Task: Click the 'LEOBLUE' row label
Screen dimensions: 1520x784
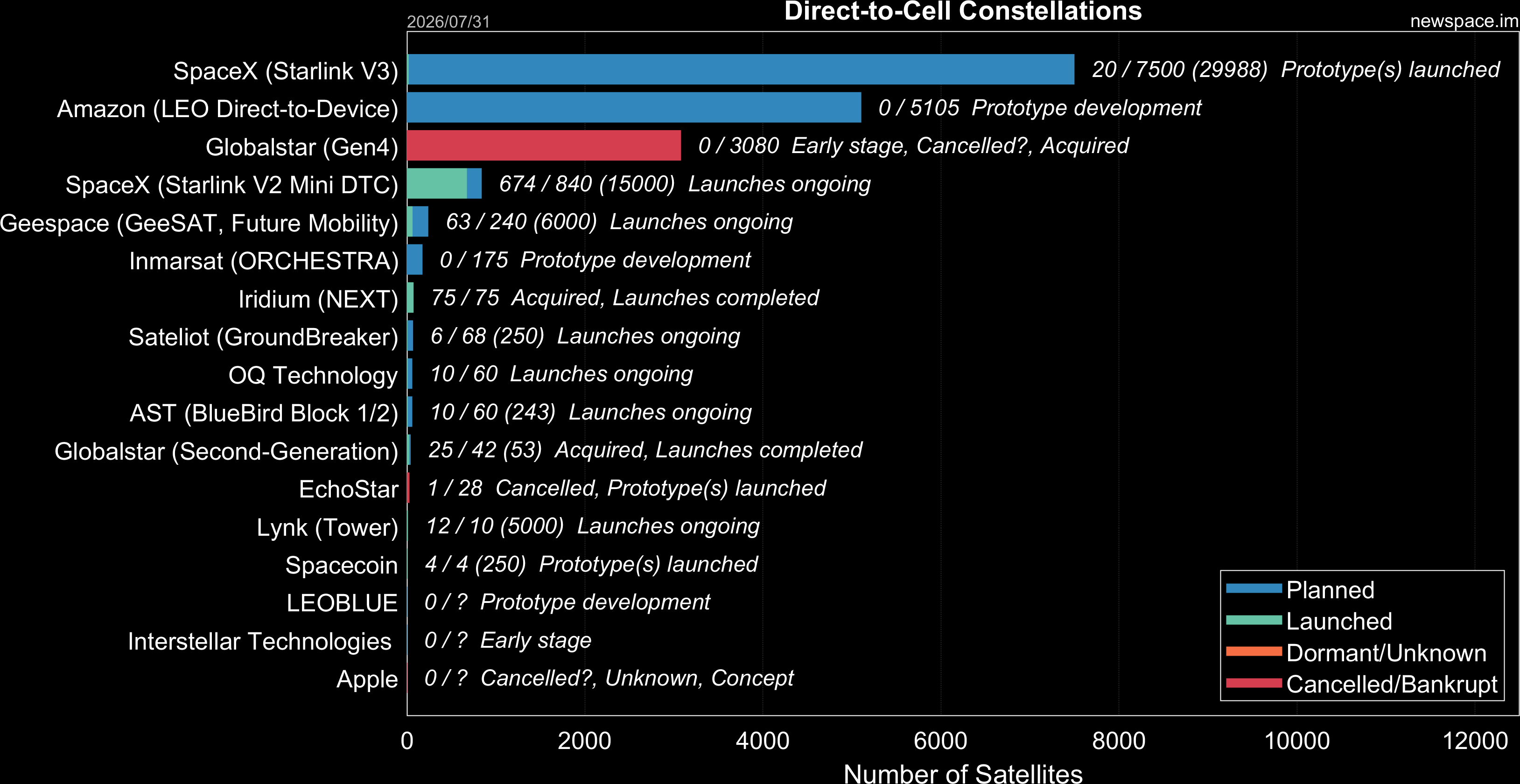Action: pyautogui.click(x=342, y=603)
